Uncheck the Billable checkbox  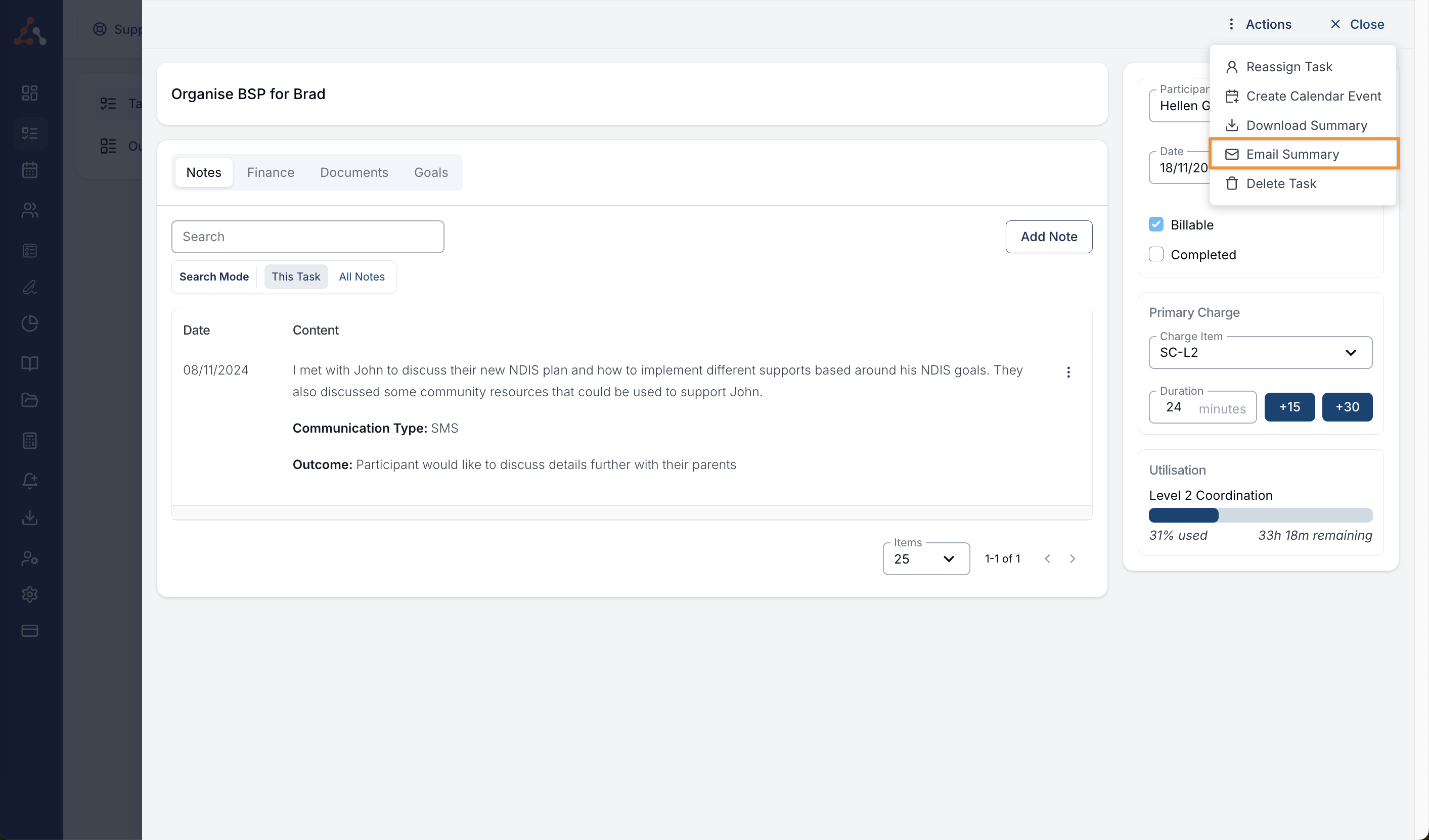coord(1155,224)
